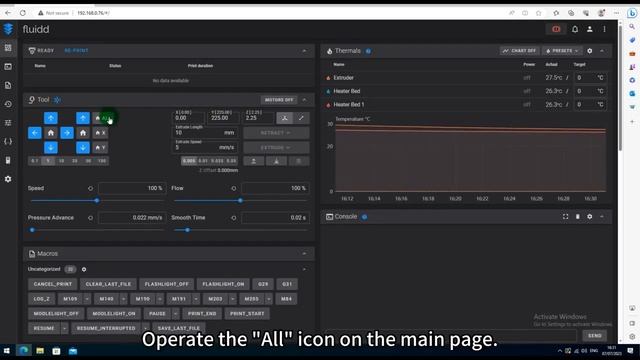The height and width of the screenshot is (360, 640).
Task: Collapse the Thermals panel
Action: pos(602,51)
